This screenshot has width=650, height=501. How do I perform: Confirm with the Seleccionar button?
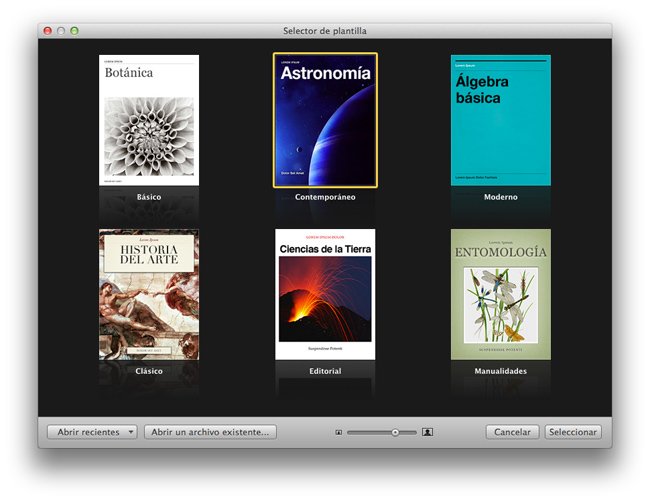click(573, 432)
